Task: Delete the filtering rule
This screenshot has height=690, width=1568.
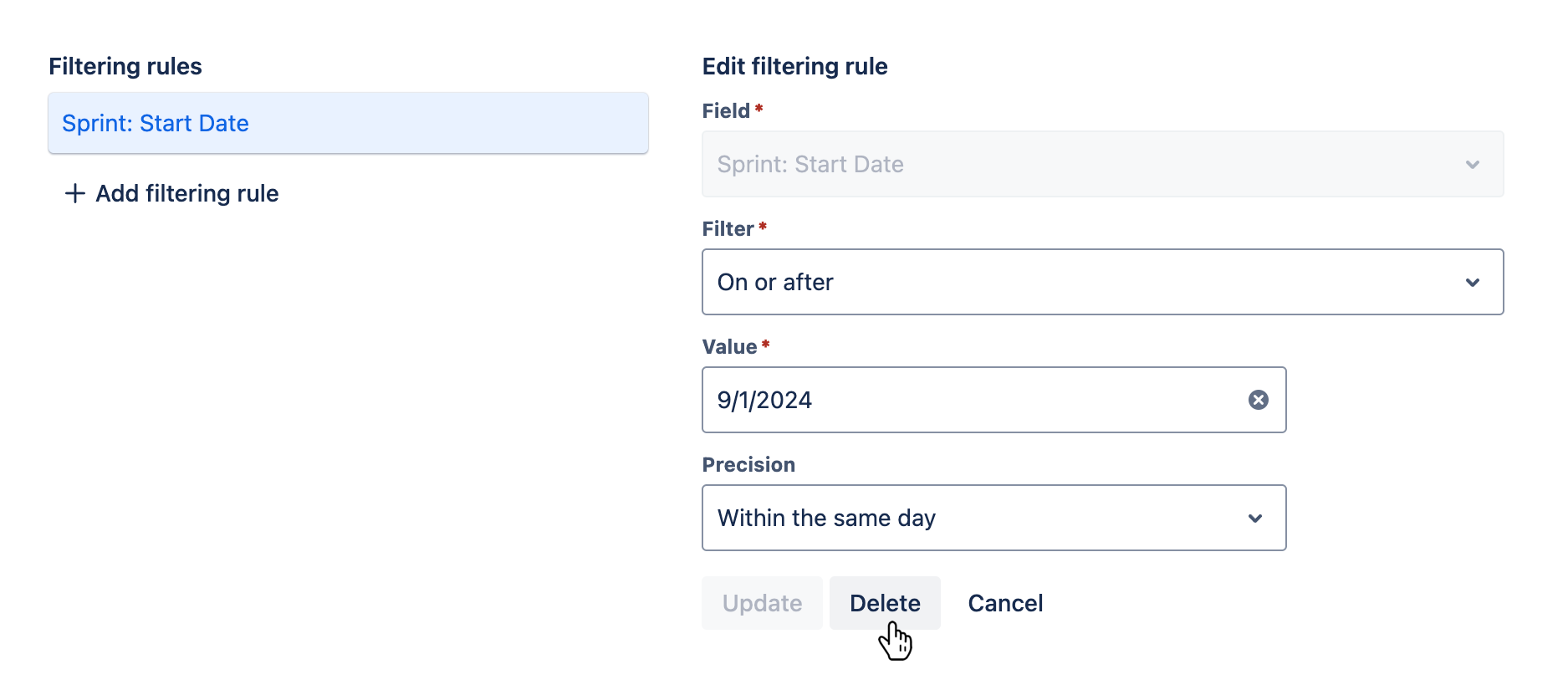Action: pyautogui.click(x=885, y=603)
